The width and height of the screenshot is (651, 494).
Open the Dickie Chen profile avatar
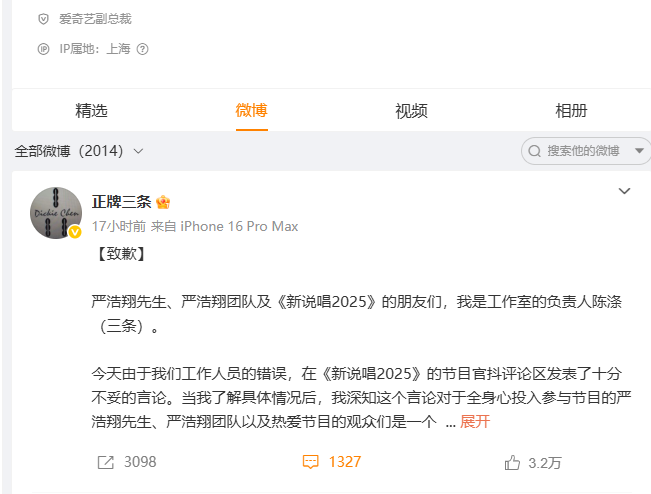[x=56, y=213]
